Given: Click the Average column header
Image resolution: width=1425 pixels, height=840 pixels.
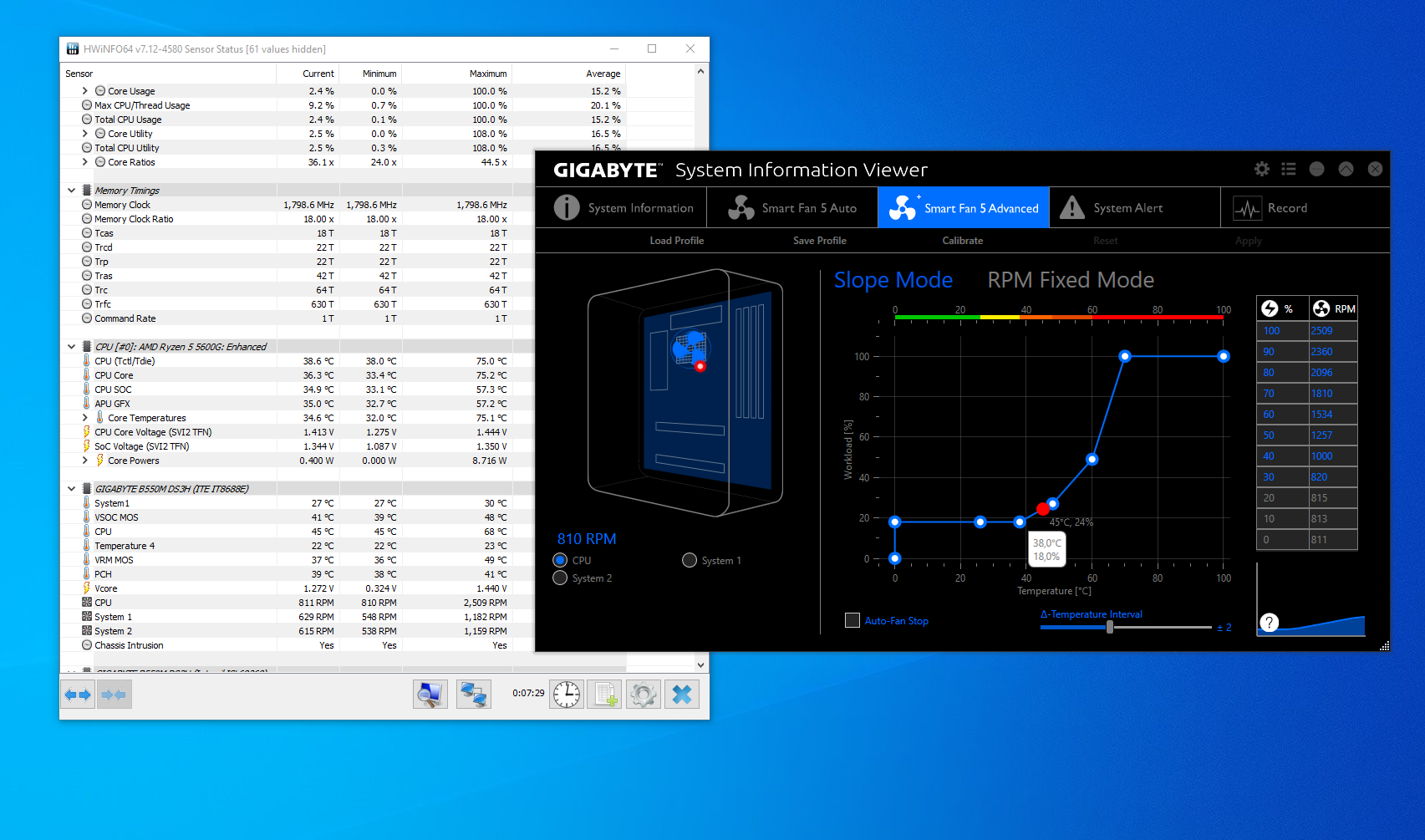Looking at the screenshot, I should pos(567,74).
